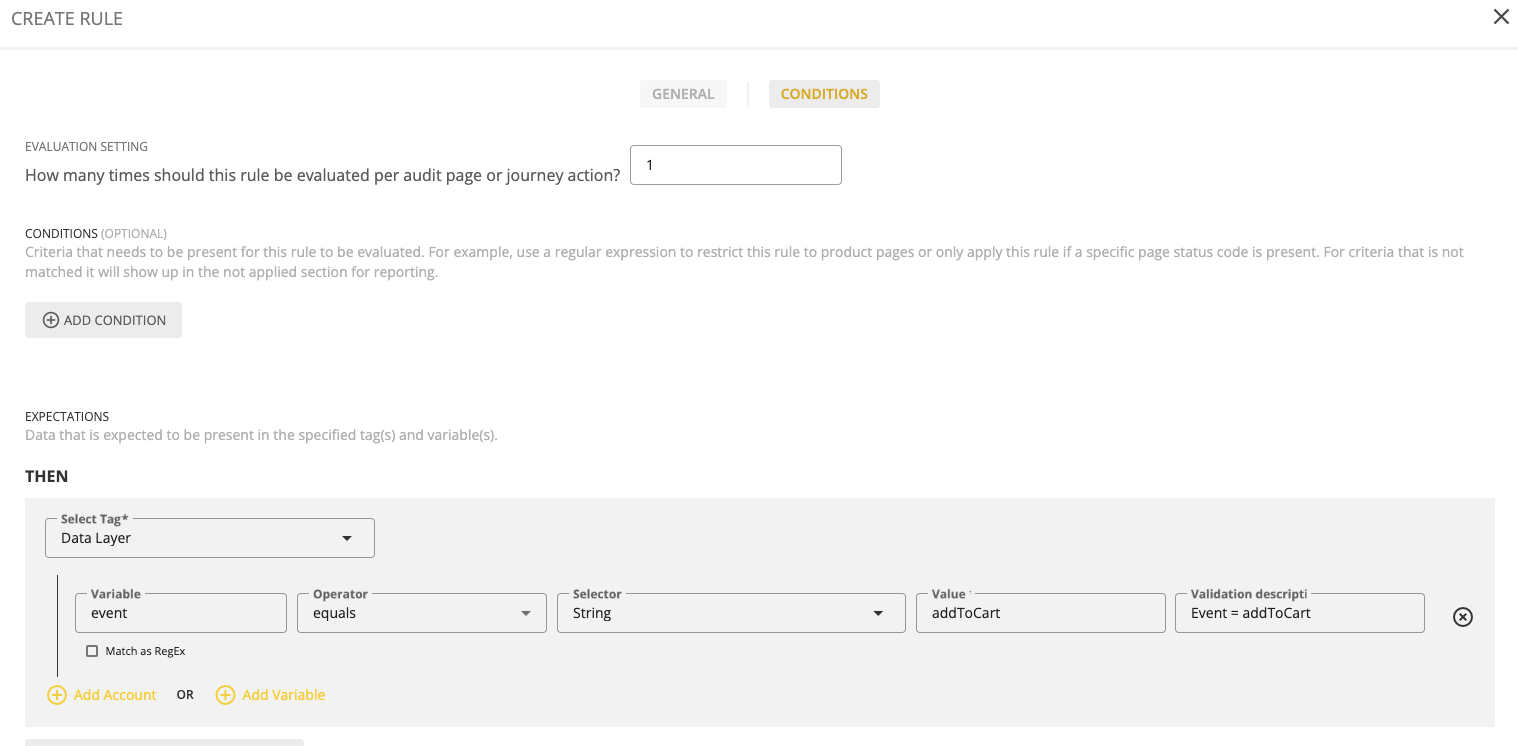Click the Validation description text field
This screenshot has width=1518, height=746.
pos(1300,613)
